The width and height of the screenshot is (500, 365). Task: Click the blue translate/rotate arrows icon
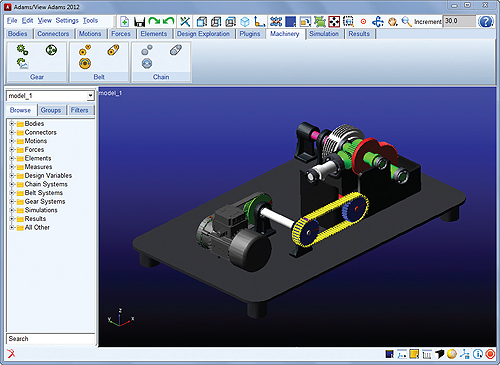[x=378, y=22]
